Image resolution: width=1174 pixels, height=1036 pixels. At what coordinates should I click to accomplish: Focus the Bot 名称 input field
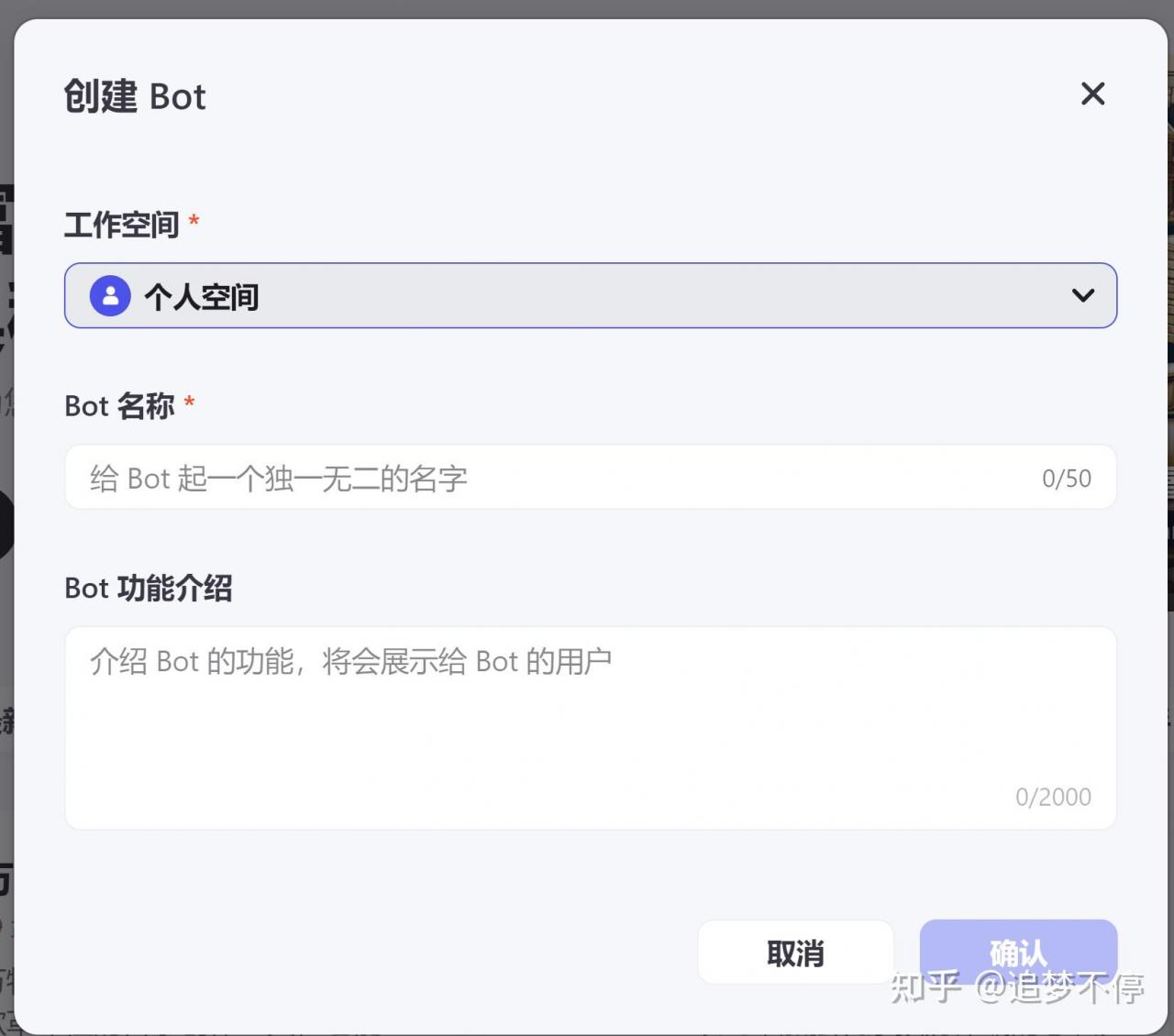(591, 477)
